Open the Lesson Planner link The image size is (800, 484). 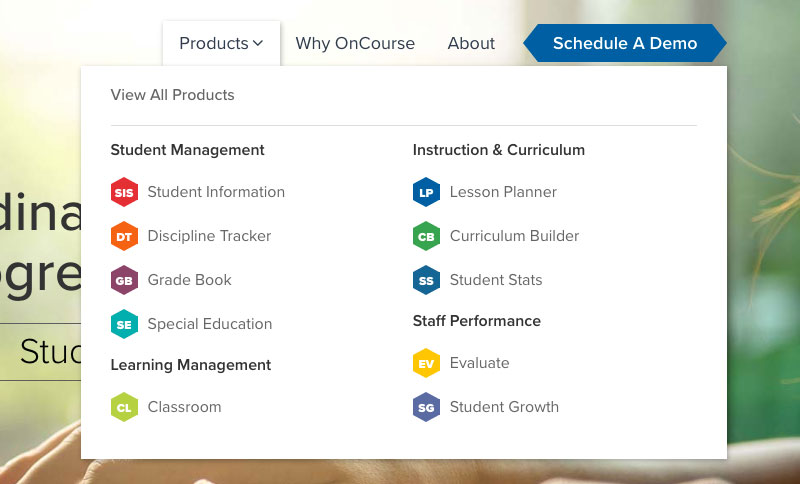(503, 192)
